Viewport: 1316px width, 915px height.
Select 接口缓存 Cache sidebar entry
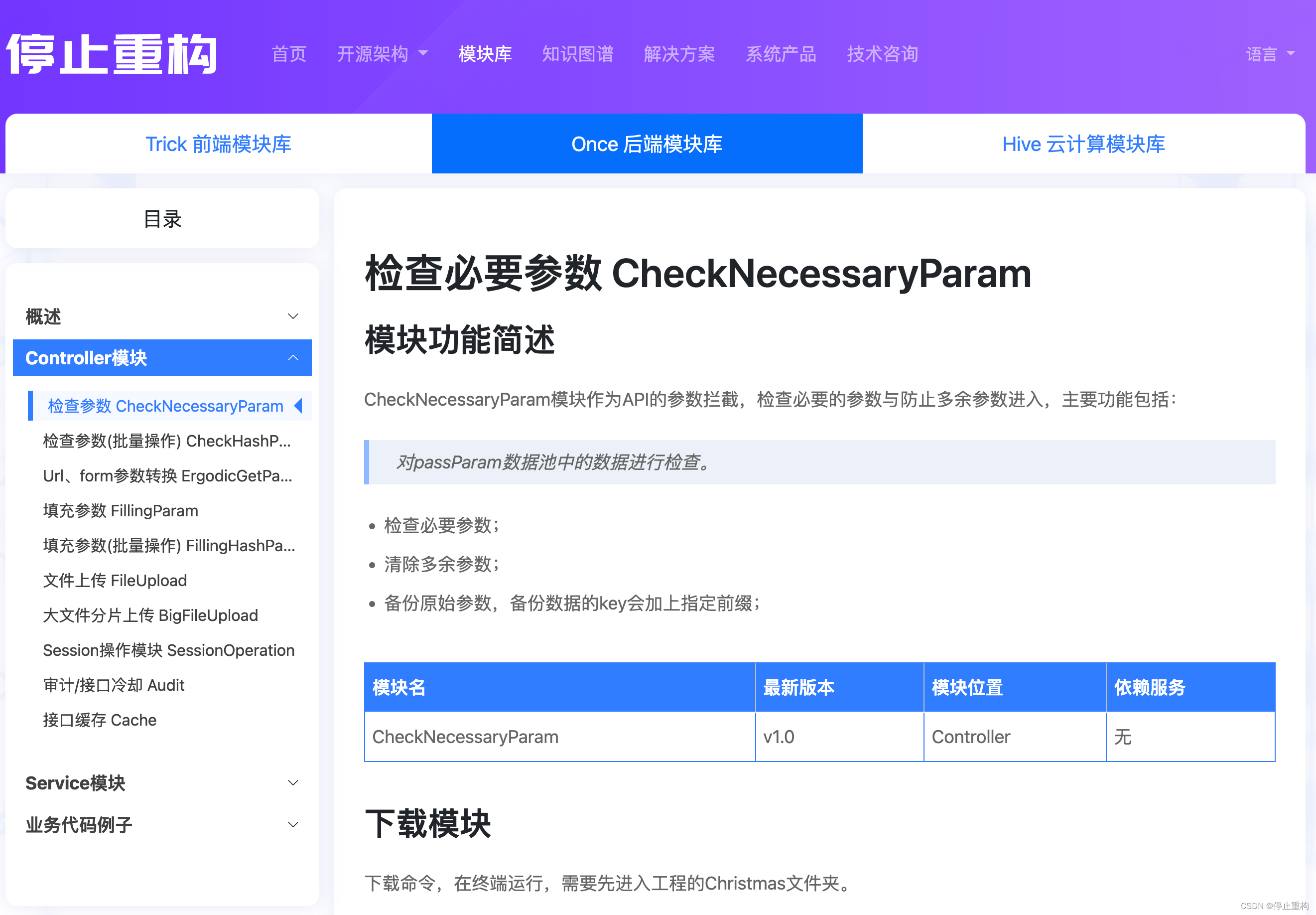100,720
